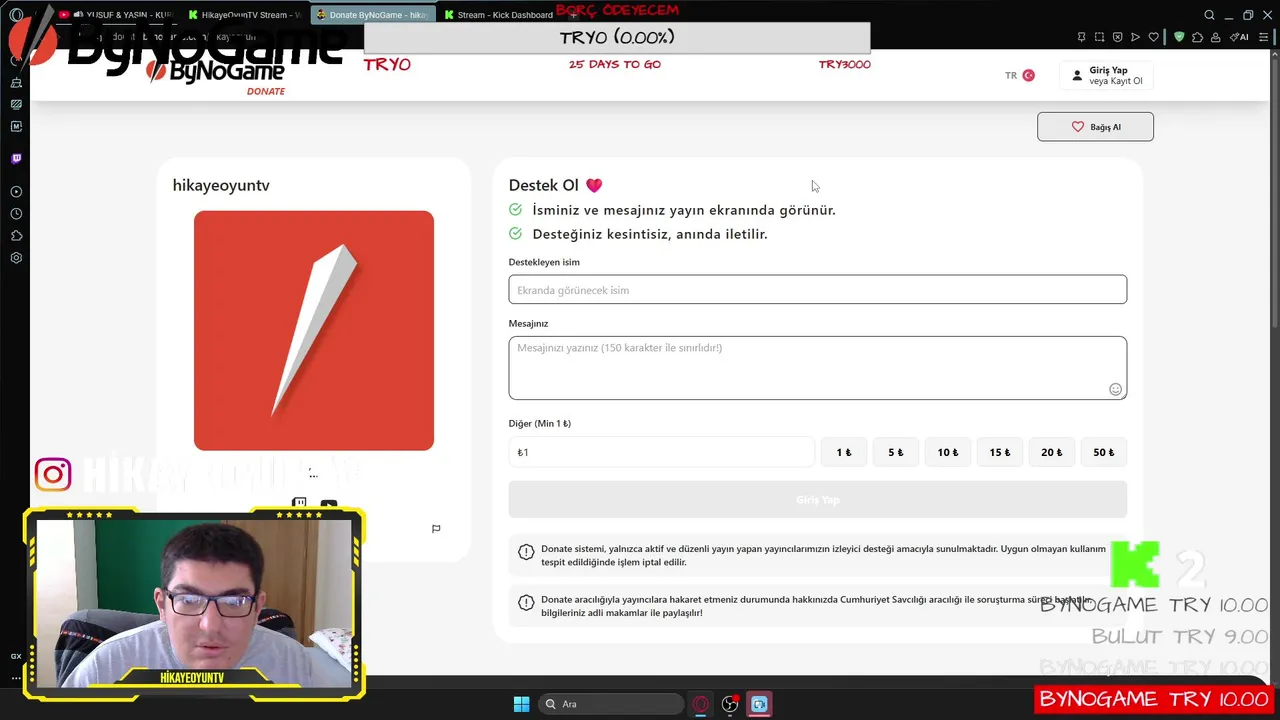The image size is (1280, 720).
Task: Click the Diğer custom amount field
Action: coord(661,452)
